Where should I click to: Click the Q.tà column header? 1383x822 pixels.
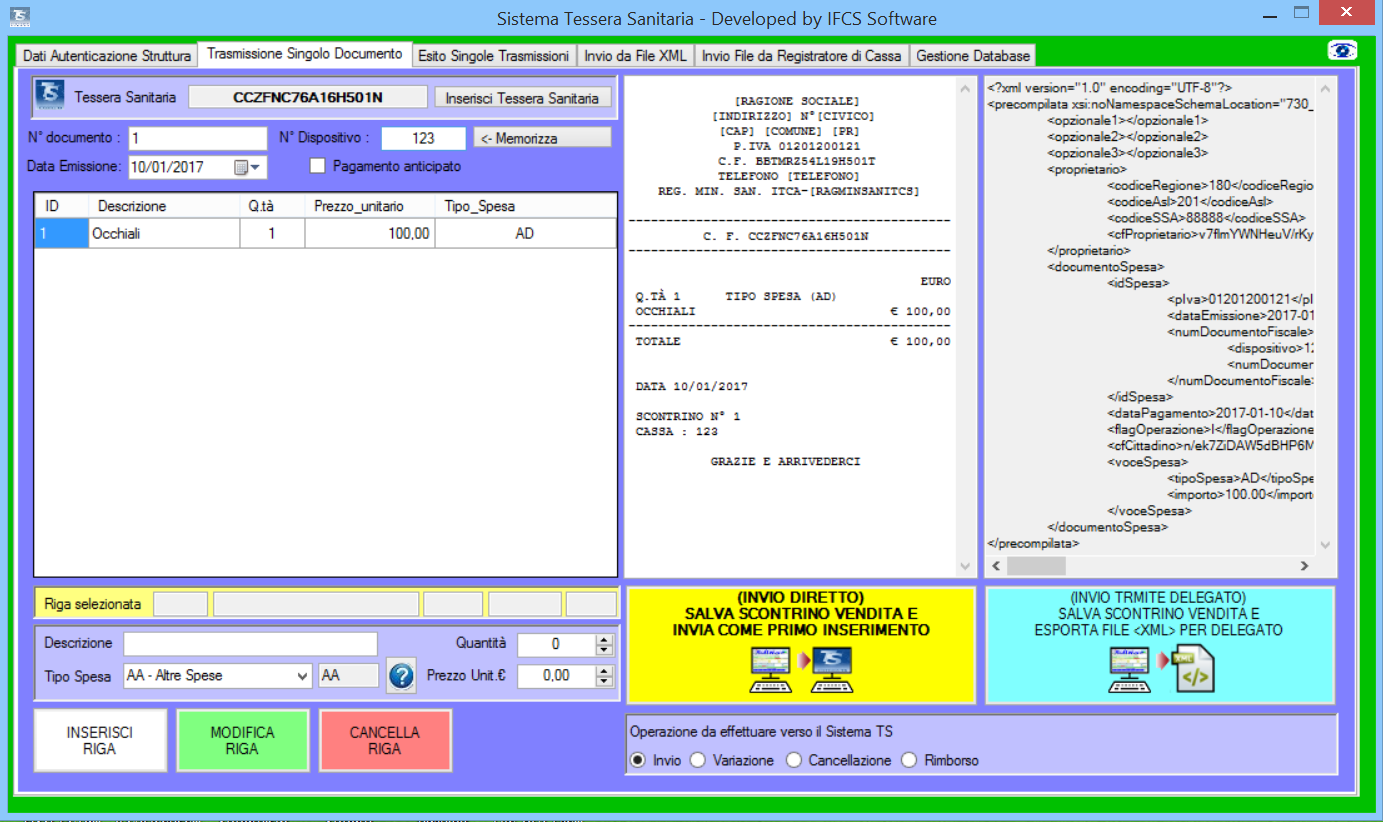(x=272, y=206)
